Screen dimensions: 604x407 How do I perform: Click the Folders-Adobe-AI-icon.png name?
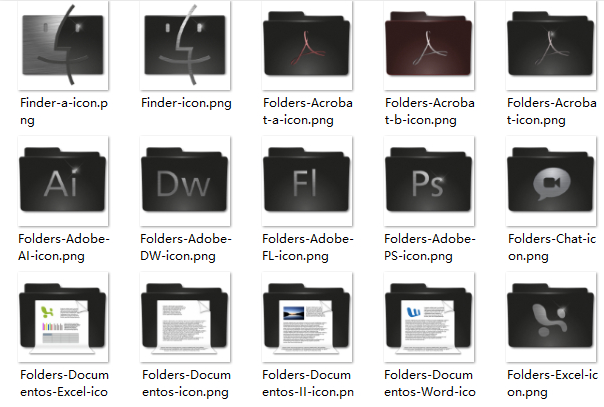tap(64, 247)
